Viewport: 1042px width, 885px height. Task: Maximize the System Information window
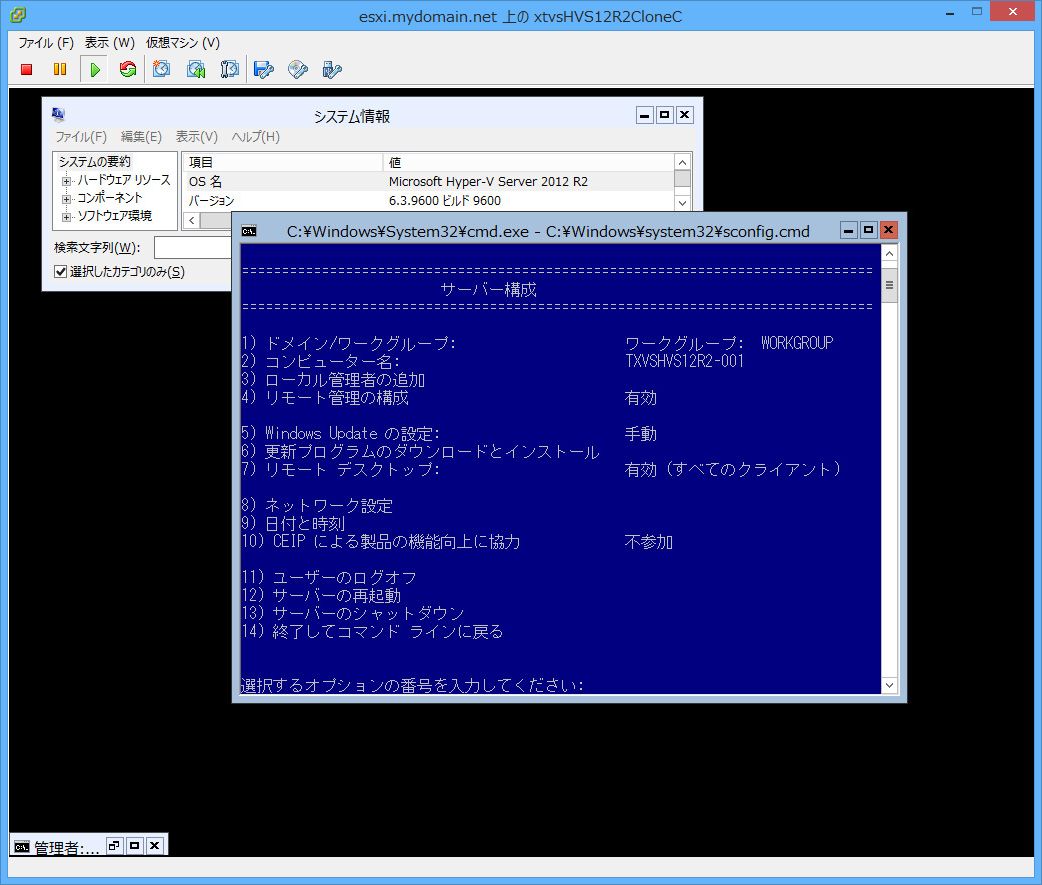664,115
